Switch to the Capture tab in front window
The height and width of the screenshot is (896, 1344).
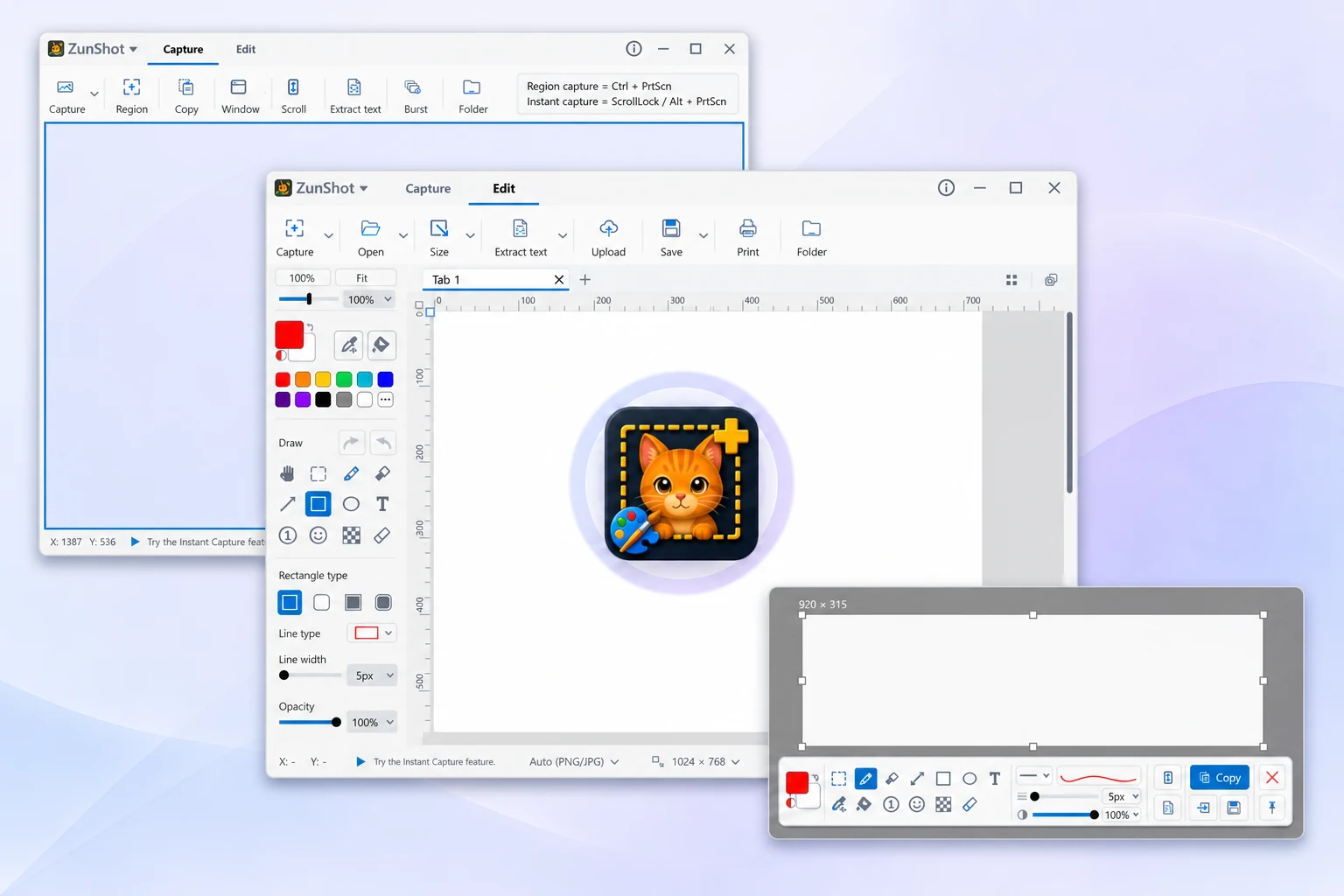click(x=428, y=188)
